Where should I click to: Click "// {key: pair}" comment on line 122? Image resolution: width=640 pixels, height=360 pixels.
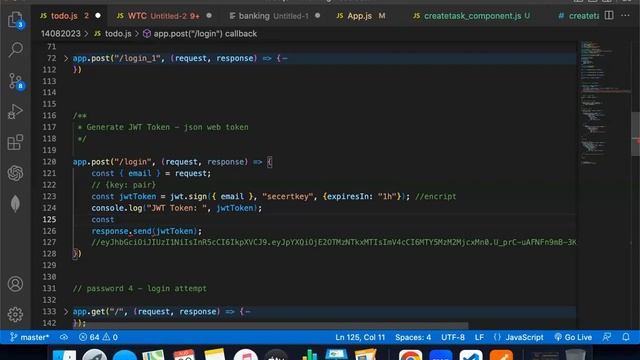(124, 185)
